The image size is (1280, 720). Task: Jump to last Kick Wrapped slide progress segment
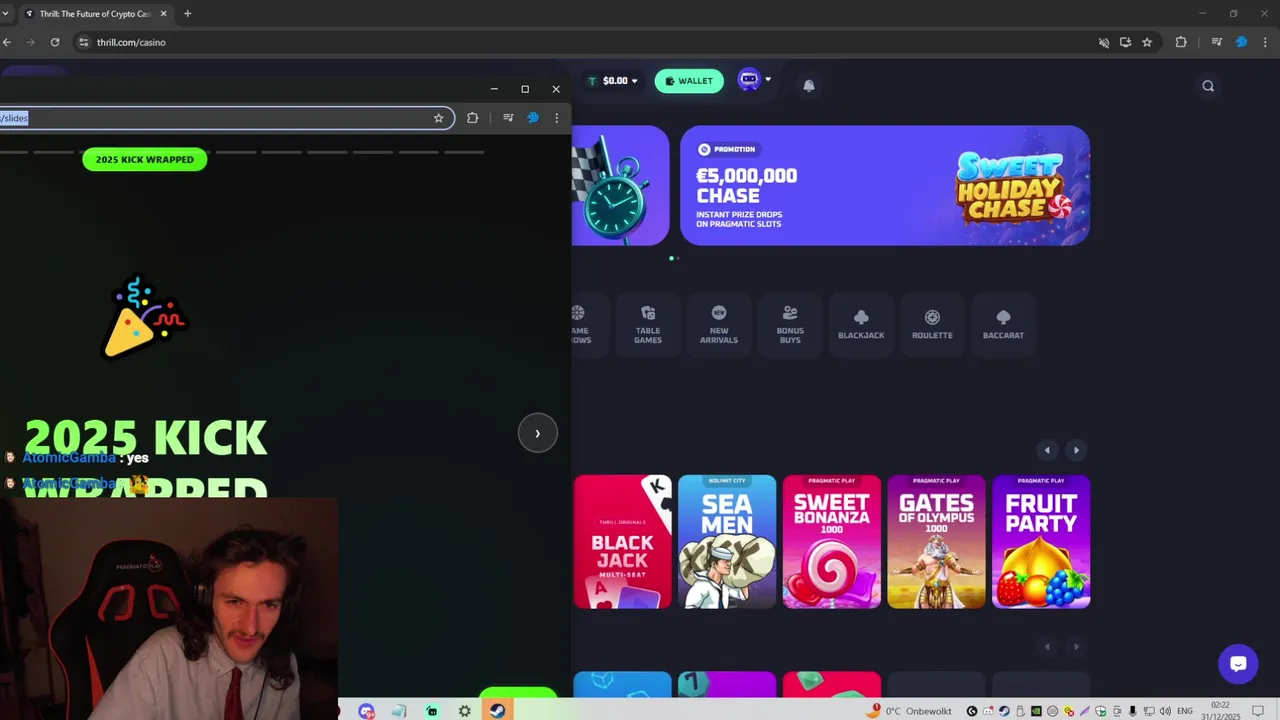click(464, 152)
